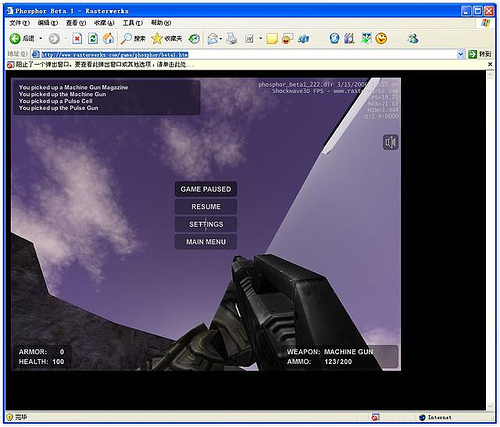The height and width of the screenshot is (427, 500).
Task: Open the 收藏(A) menu
Action: click(104, 23)
